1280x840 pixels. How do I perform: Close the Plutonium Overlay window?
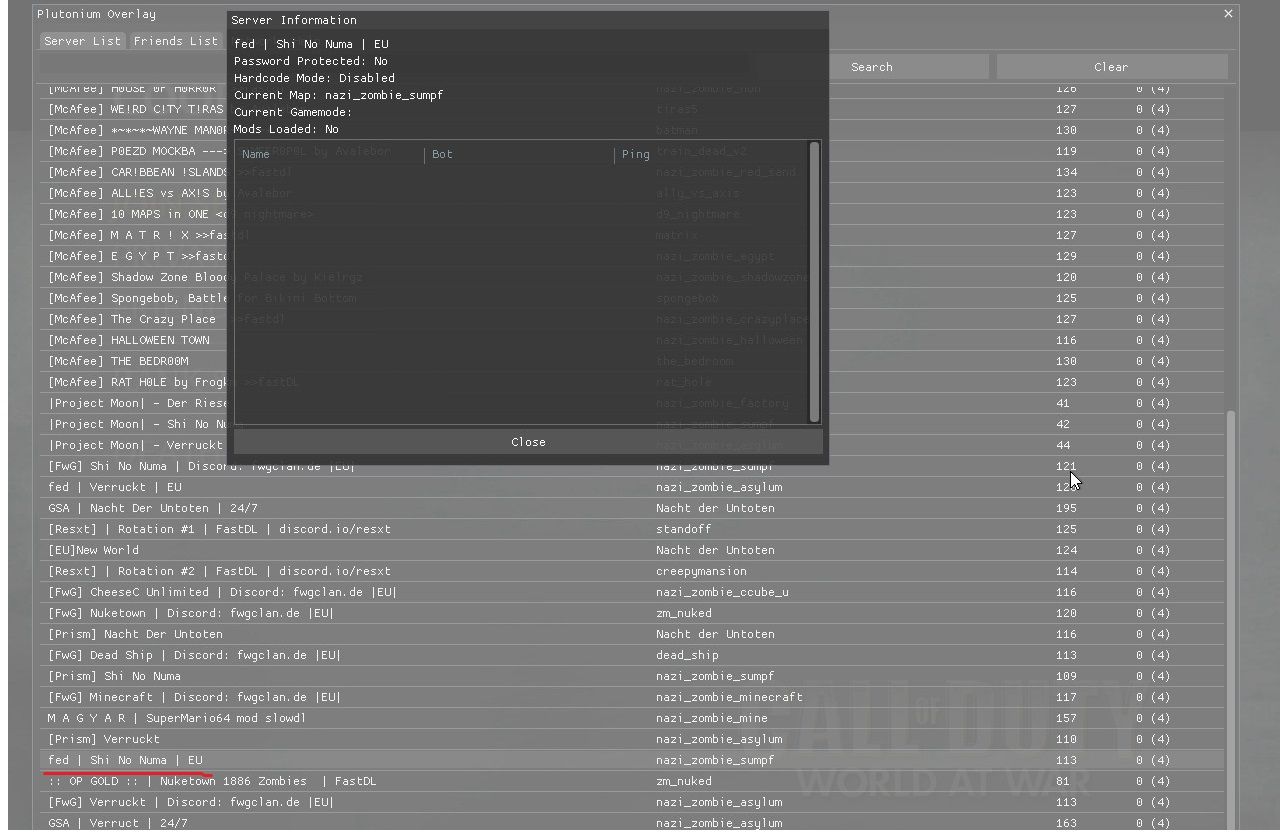point(1228,14)
